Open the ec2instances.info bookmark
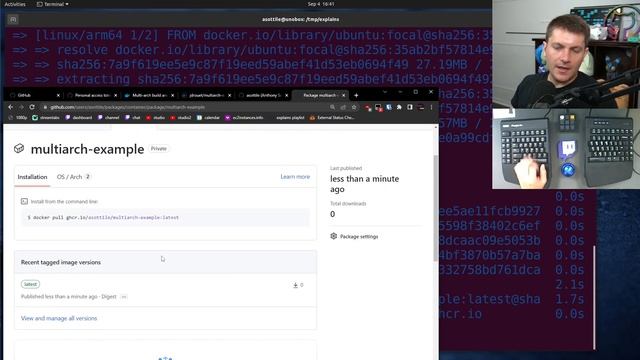The width and height of the screenshot is (640, 360). (x=244, y=118)
